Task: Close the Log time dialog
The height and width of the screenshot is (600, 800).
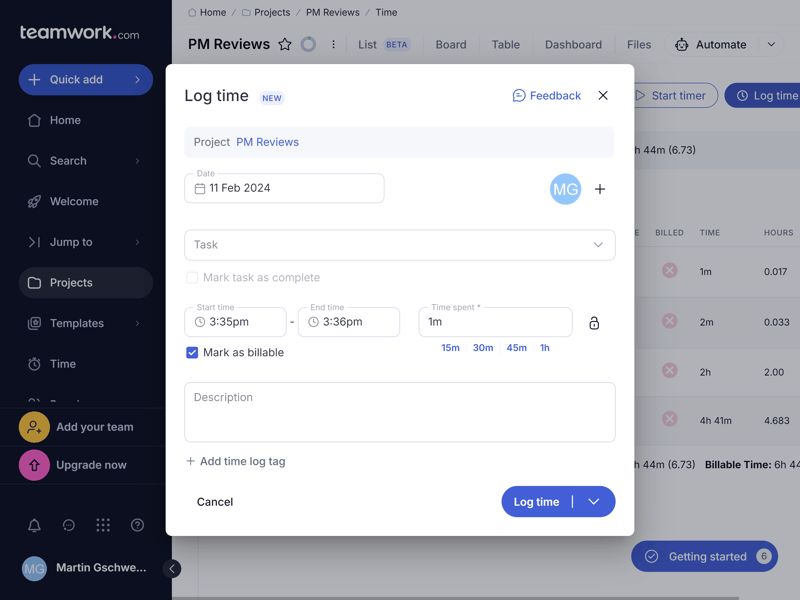Action: coord(603,95)
